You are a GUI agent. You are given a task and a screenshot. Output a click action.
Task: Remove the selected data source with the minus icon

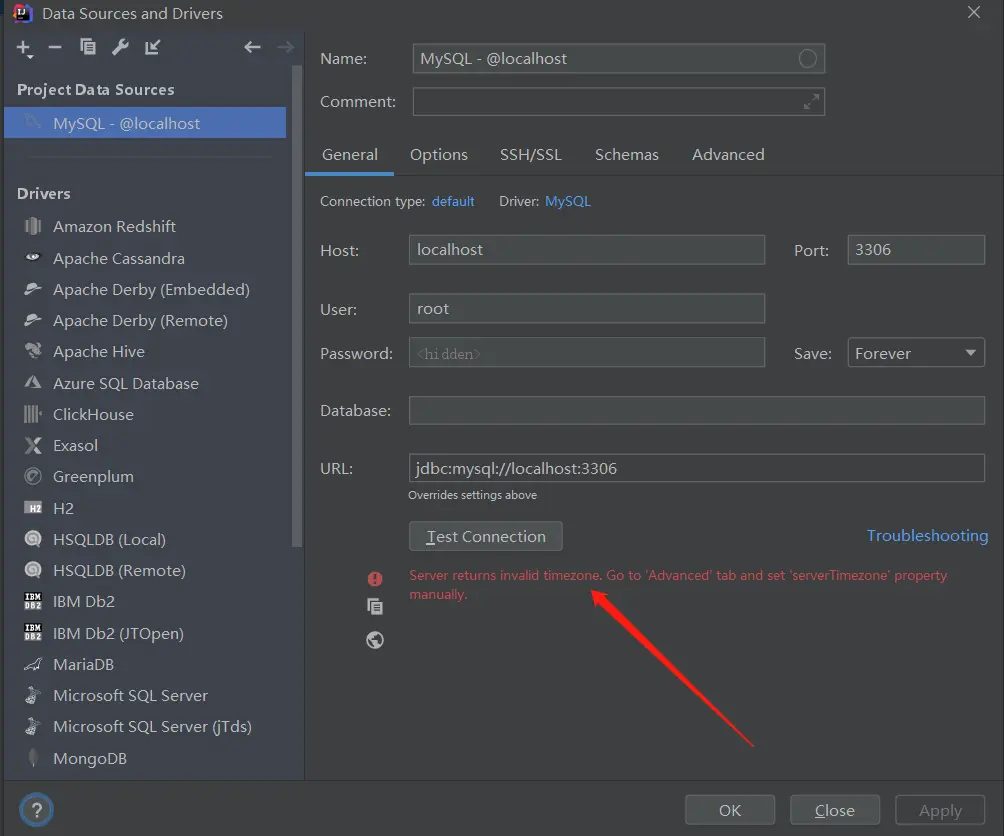click(x=55, y=47)
